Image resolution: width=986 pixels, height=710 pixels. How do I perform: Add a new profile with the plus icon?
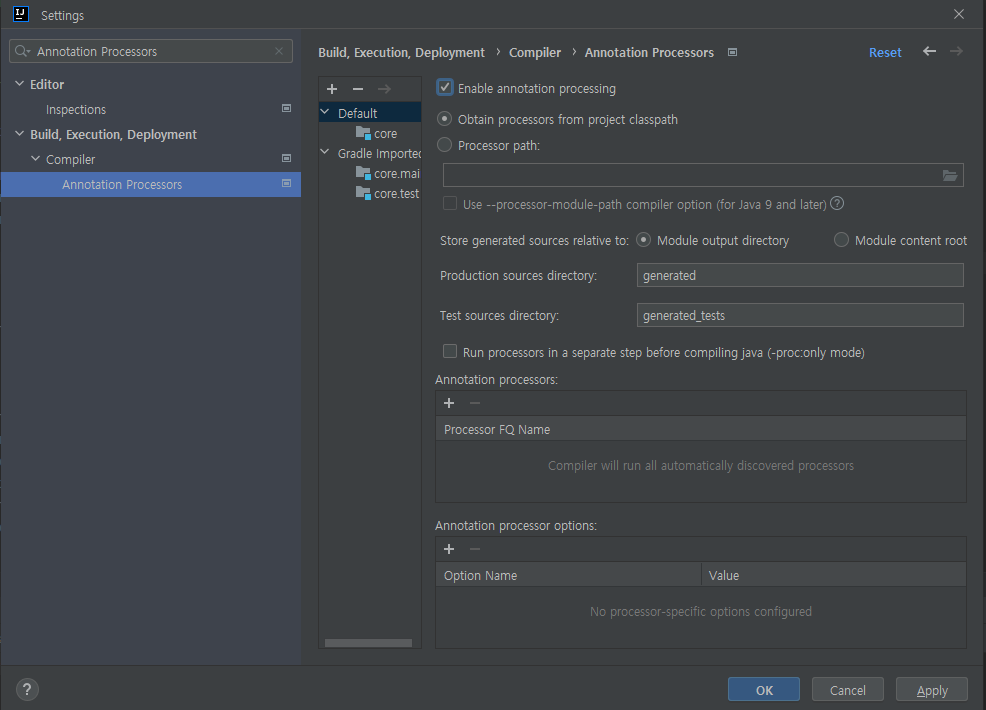point(332,89)
